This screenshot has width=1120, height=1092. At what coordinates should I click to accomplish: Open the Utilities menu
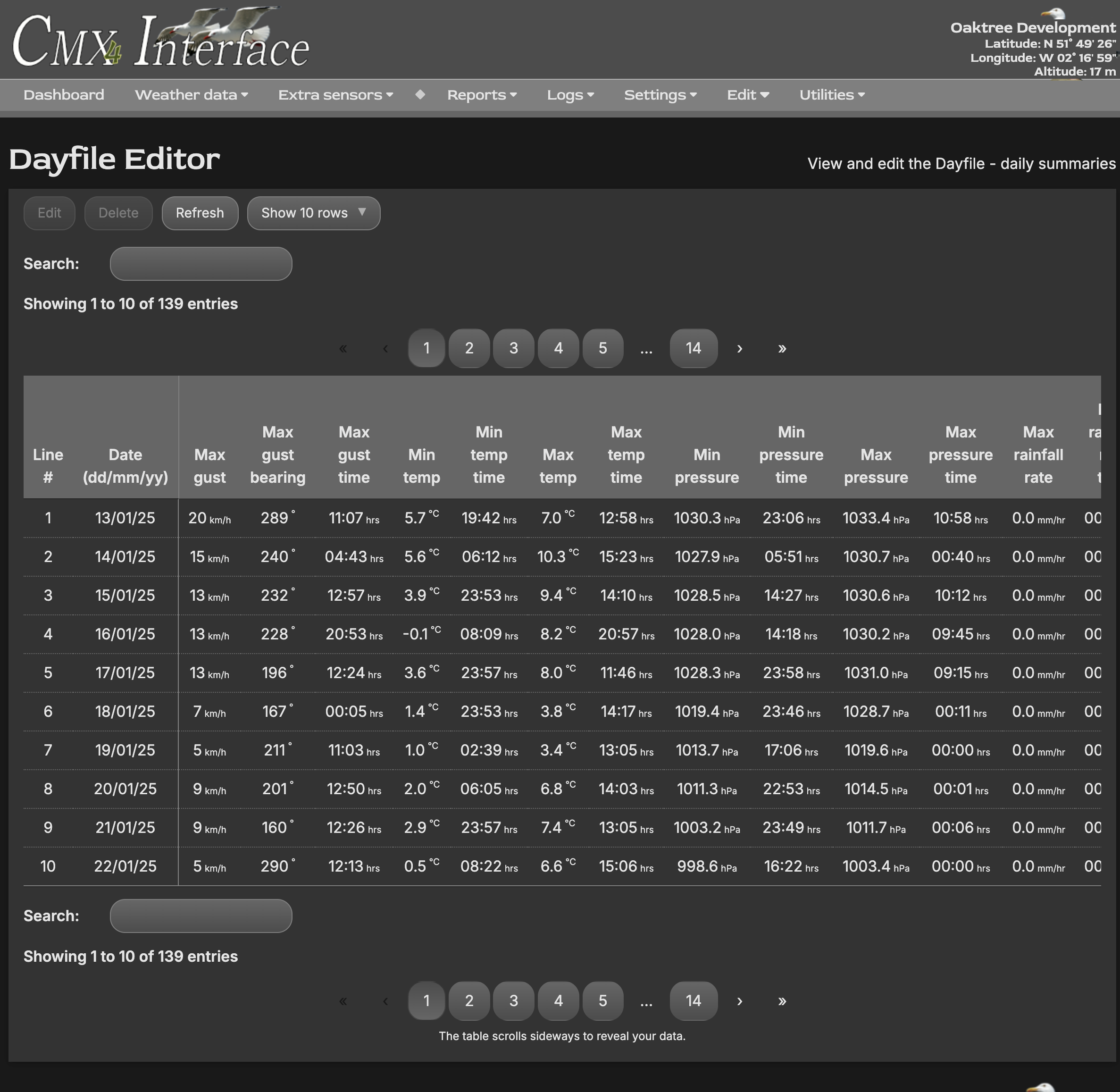[832, 95]
